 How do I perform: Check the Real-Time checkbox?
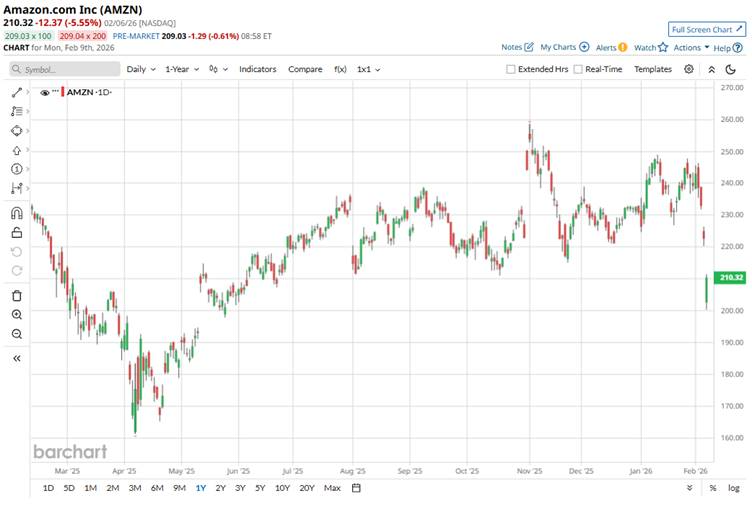(x=576, y=69)
